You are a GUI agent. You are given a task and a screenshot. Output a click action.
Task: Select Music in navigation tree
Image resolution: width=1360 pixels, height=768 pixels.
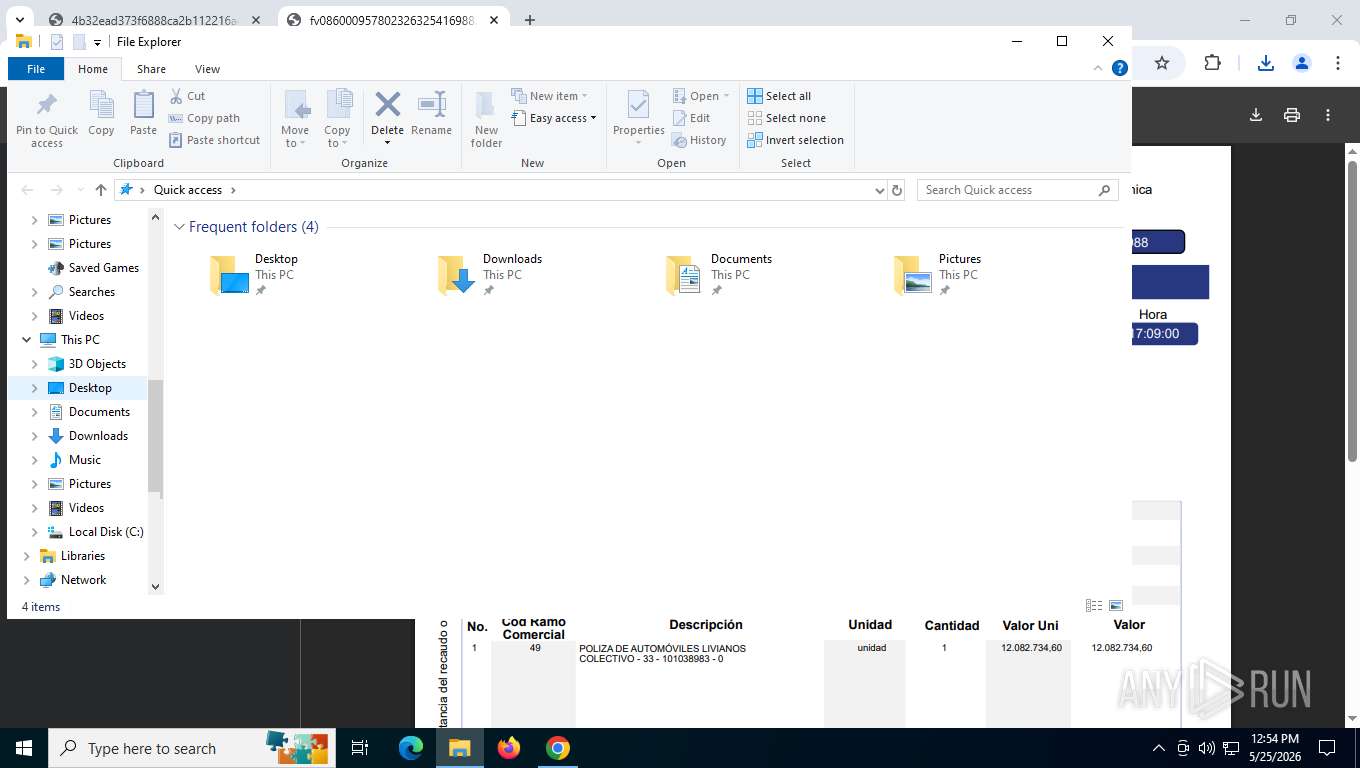click(x=84, y=460)
